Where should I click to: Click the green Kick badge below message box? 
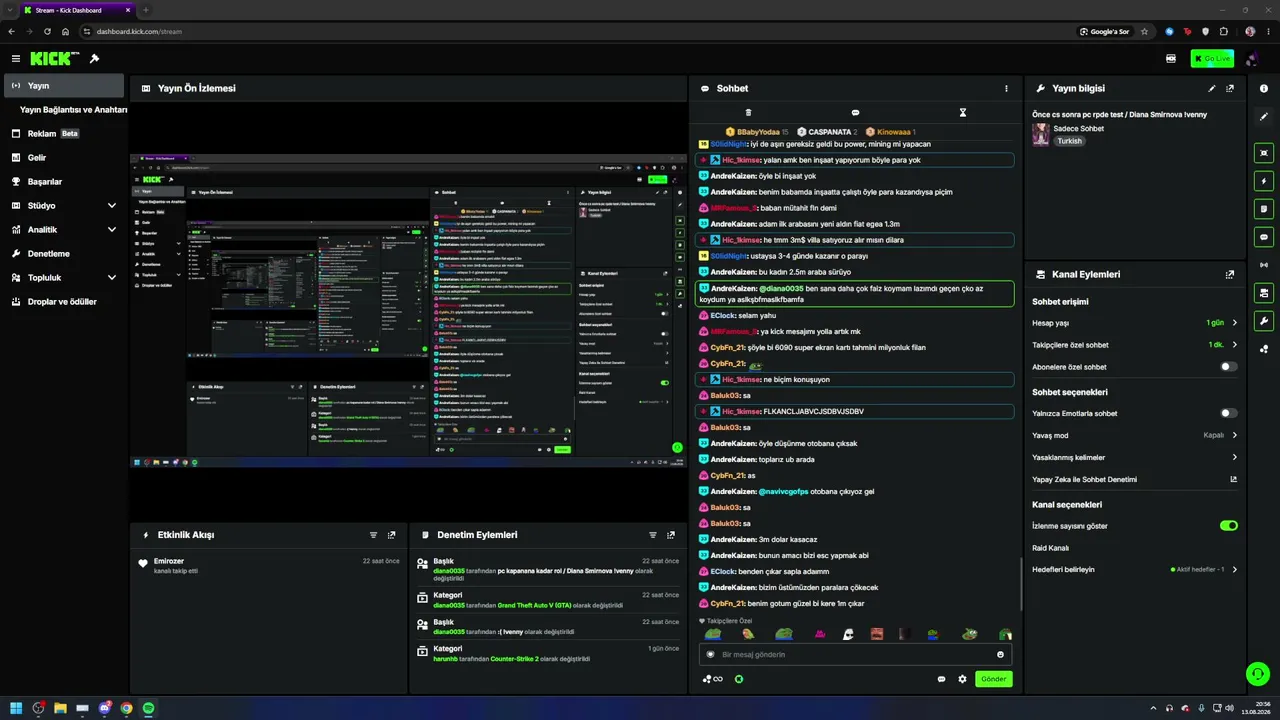[739, 679]
